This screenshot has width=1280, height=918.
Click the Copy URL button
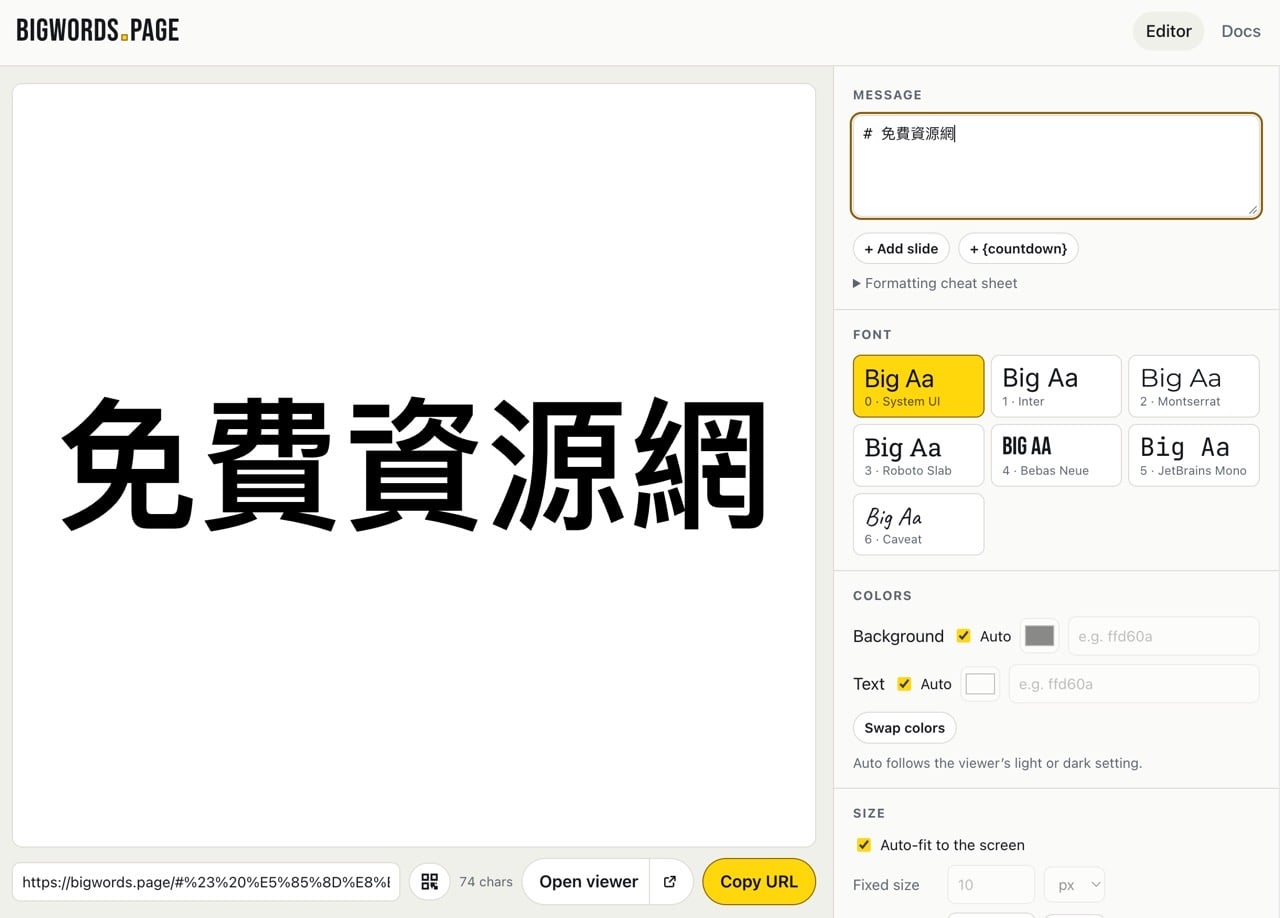pos(759,882)
